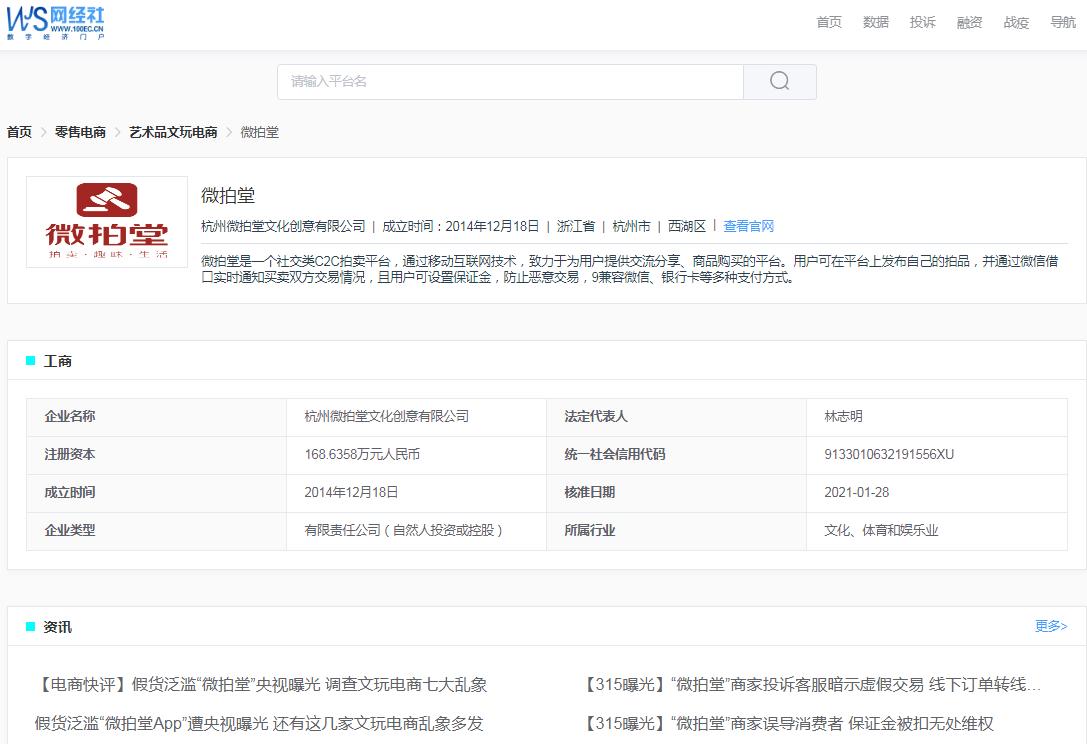The height and width of the screenshot is (744, 1087).
Task: Click the 请输入平台名 search input field
Action: [x=450, y=81]
